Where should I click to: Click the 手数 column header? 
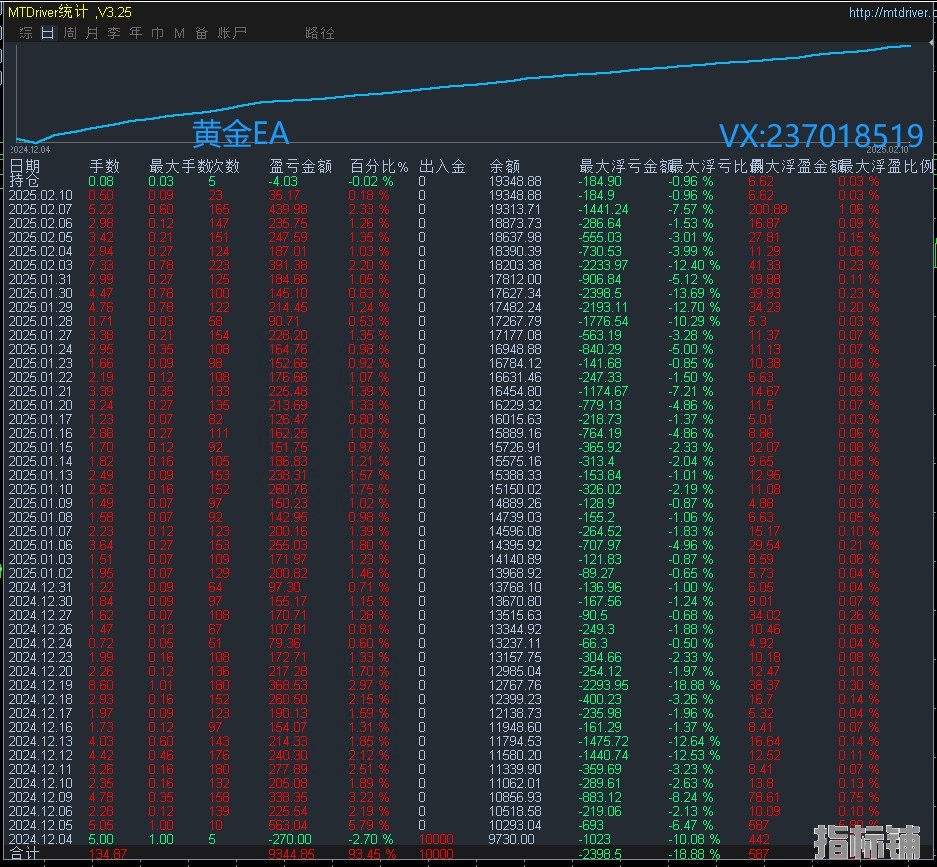[105, 166]
